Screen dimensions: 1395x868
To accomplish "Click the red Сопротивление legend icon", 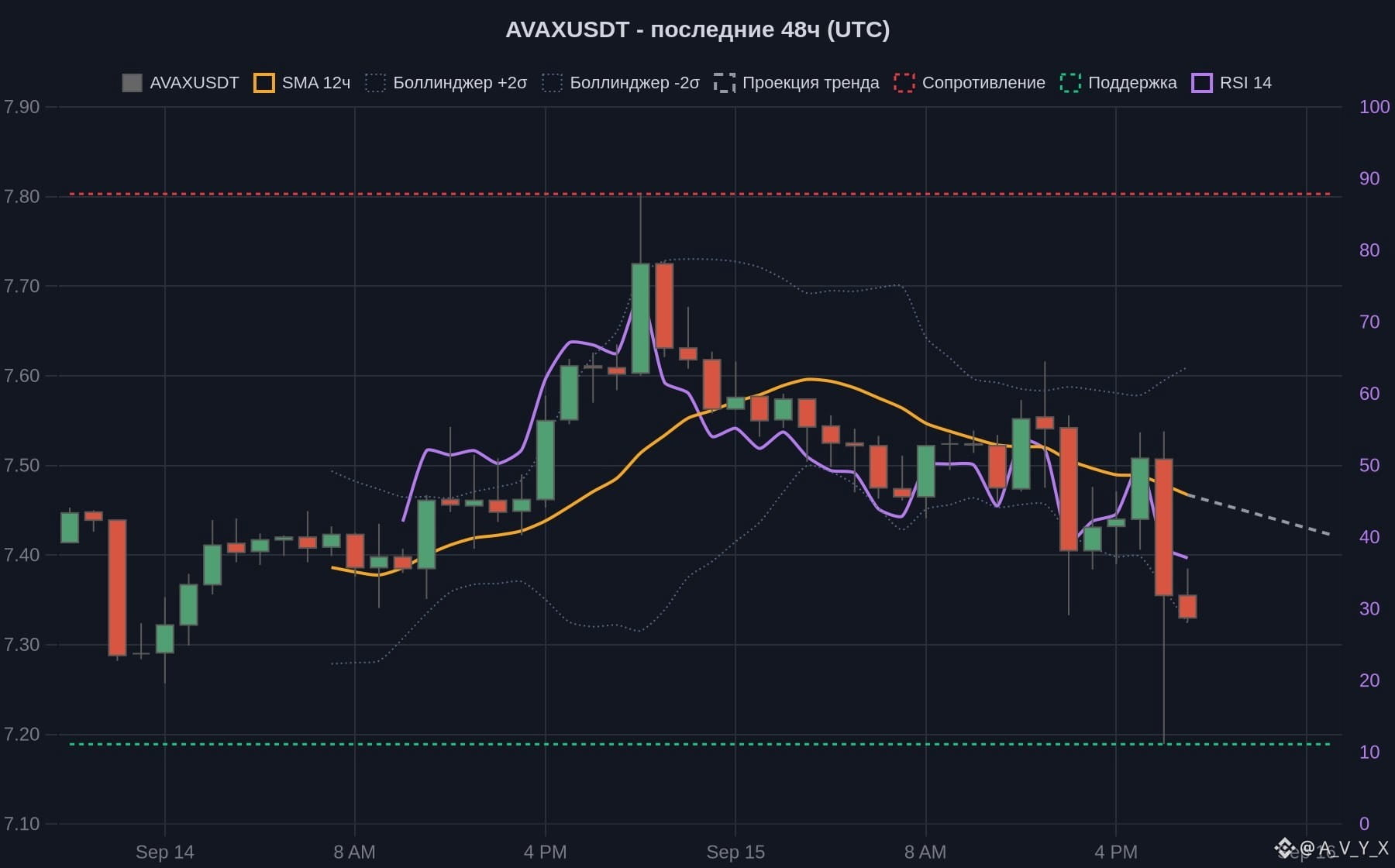I will 904,83.
